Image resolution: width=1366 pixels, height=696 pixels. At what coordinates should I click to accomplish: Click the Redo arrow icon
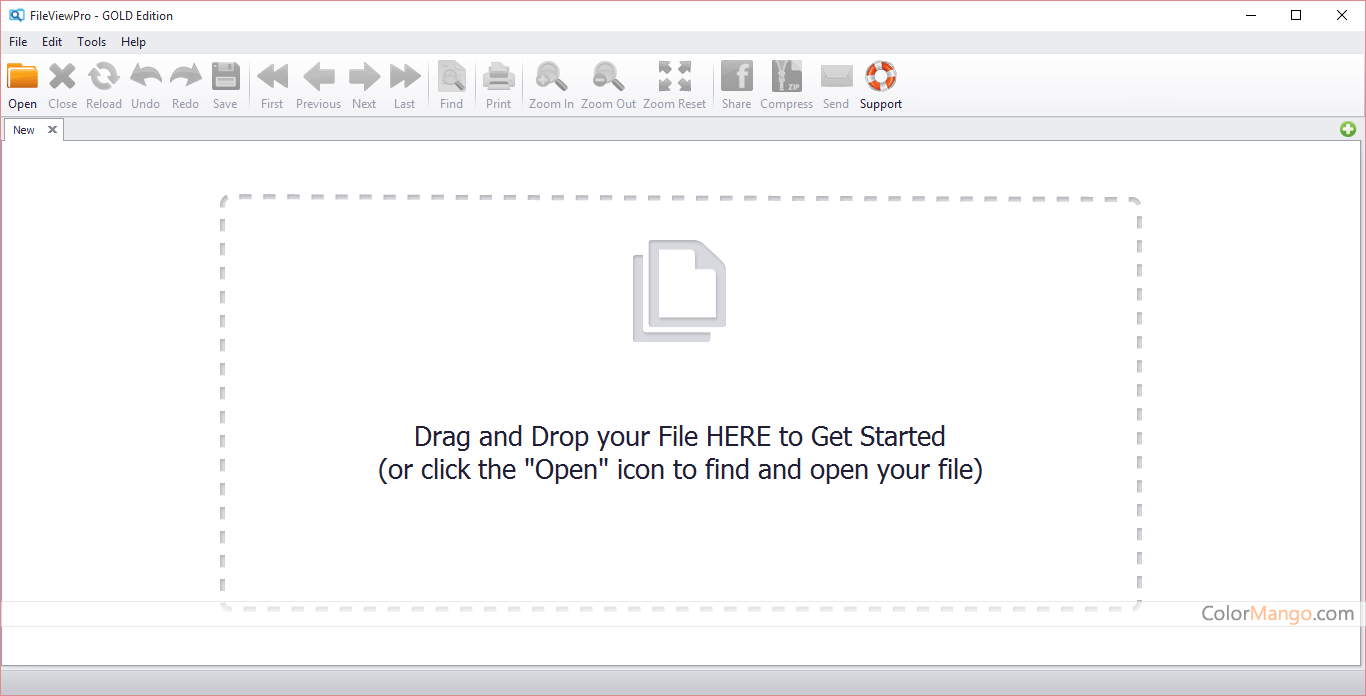point(185,76)
